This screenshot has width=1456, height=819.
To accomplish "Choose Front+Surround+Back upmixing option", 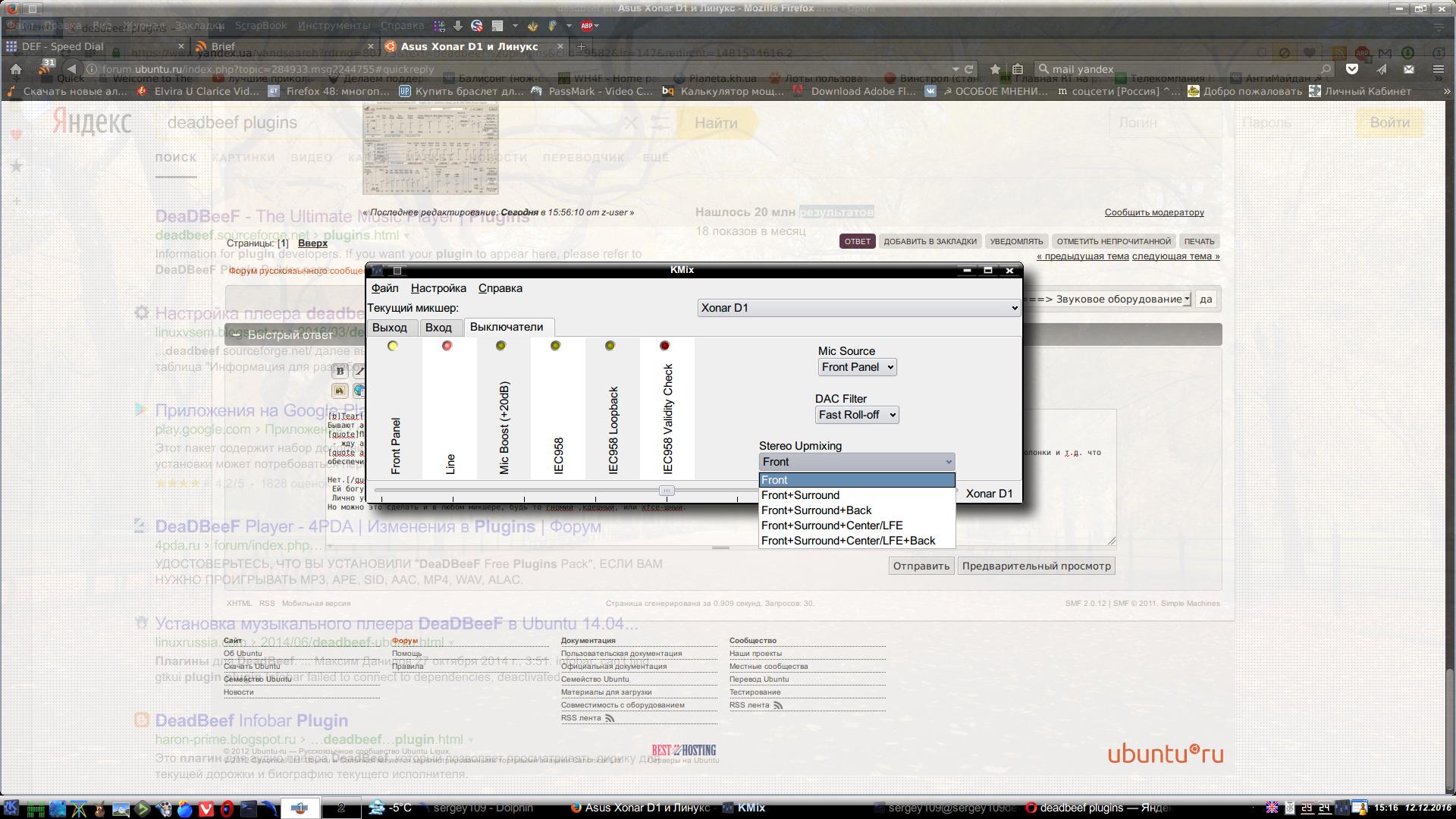I will click(857, 510).
